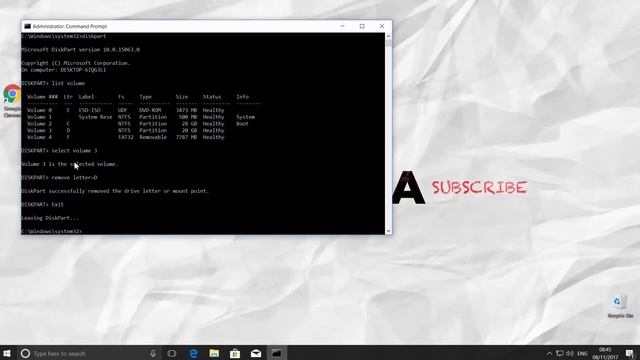
Task: Open the clock showing 08/11/2017
Action: [605, 353]
